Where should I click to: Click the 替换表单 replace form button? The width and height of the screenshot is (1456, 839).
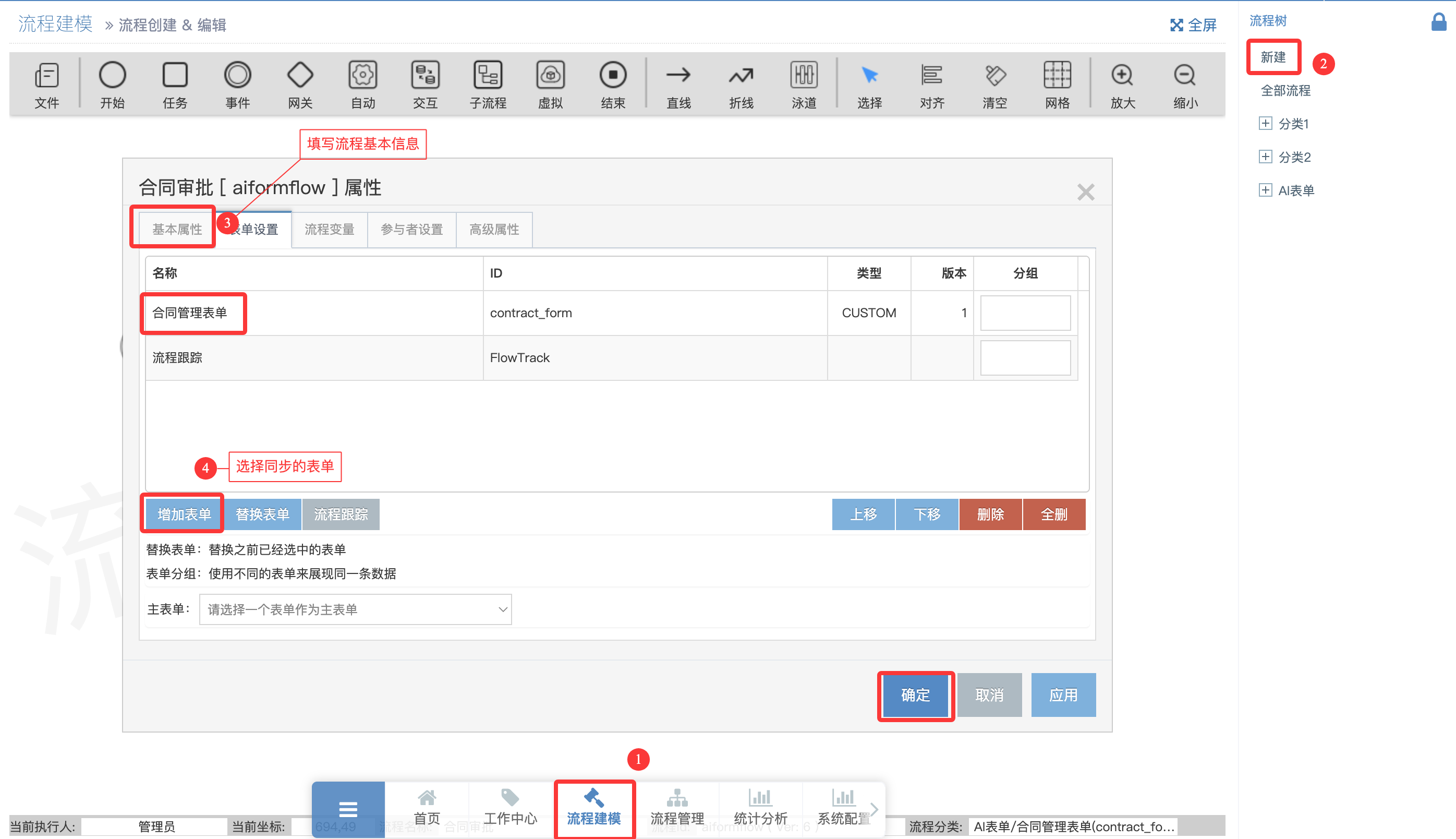[263, 514]
